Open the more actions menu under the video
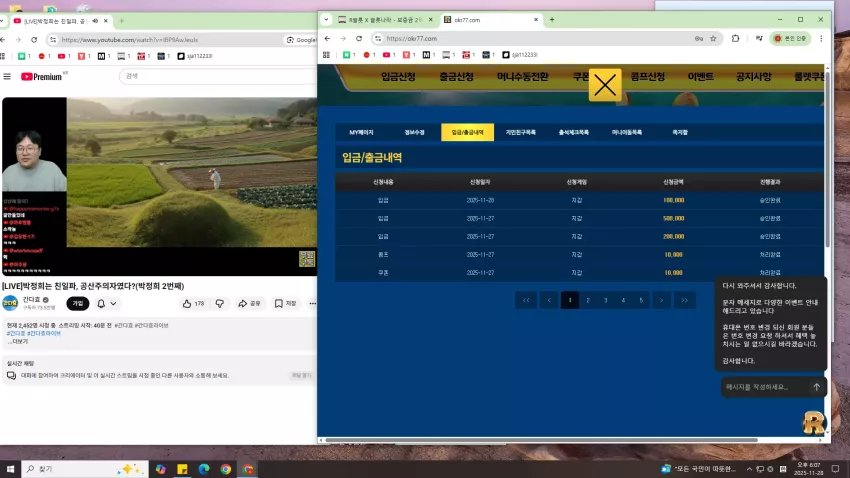Screen dimensions: 850x478 (312, 303)
